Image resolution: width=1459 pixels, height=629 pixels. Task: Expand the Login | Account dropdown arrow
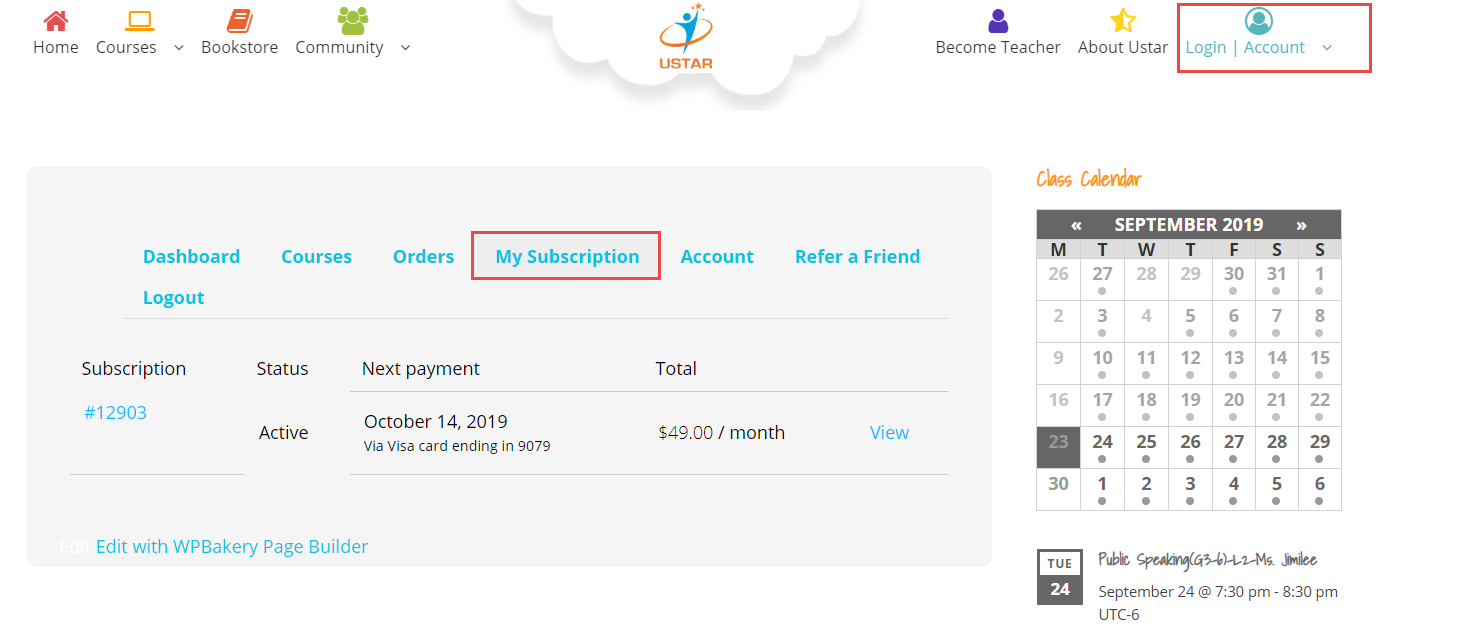tap(1327, 47)
